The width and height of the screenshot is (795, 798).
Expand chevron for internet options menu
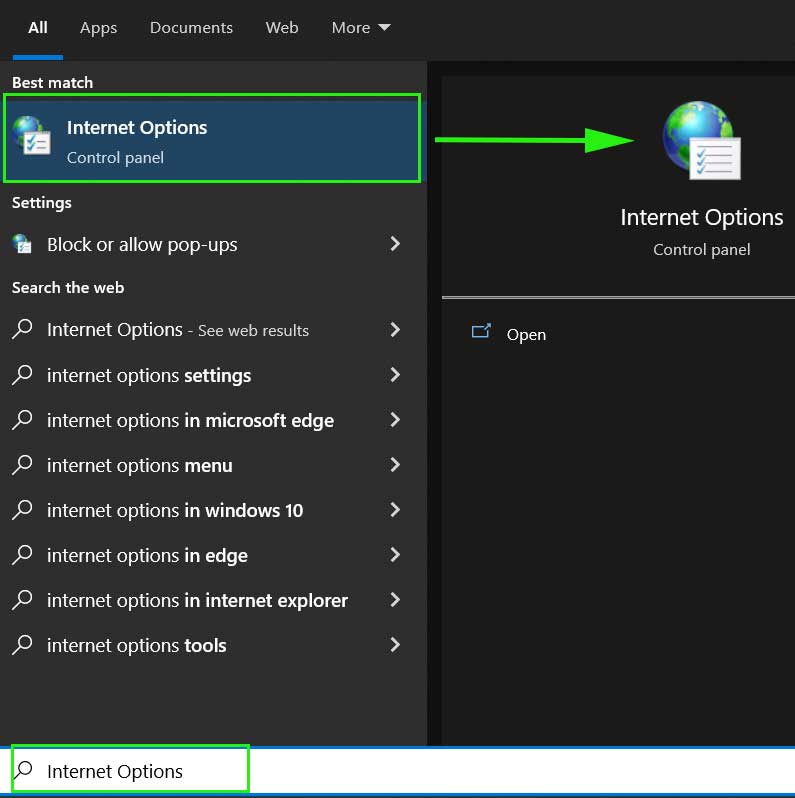394,465
